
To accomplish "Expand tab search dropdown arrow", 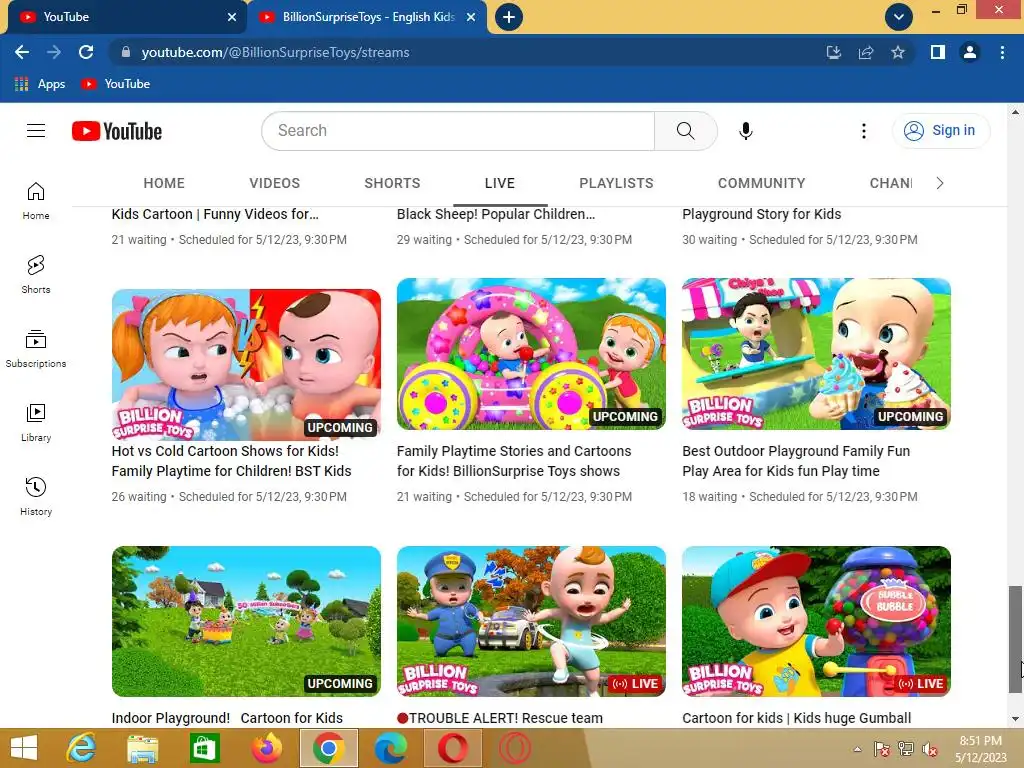I will [x=899, y=17].
